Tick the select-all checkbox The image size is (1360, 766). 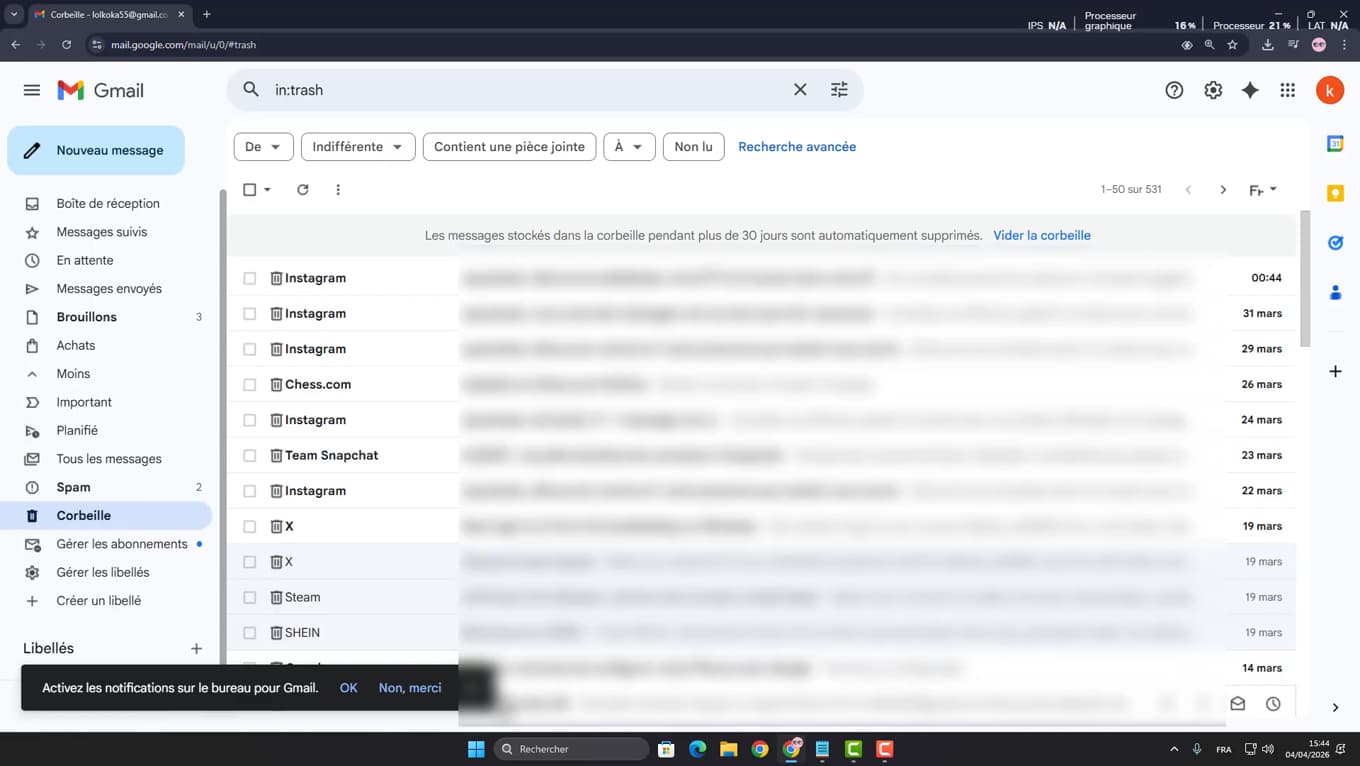tap(250, 190)
